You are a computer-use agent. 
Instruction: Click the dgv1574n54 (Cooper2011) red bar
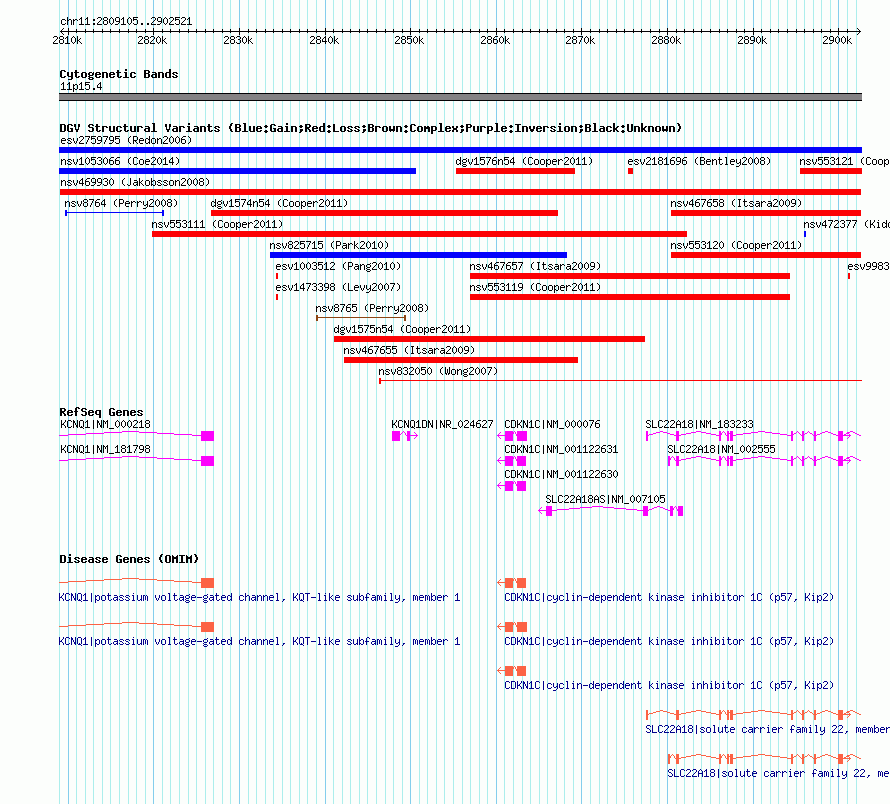click(384, 213)
